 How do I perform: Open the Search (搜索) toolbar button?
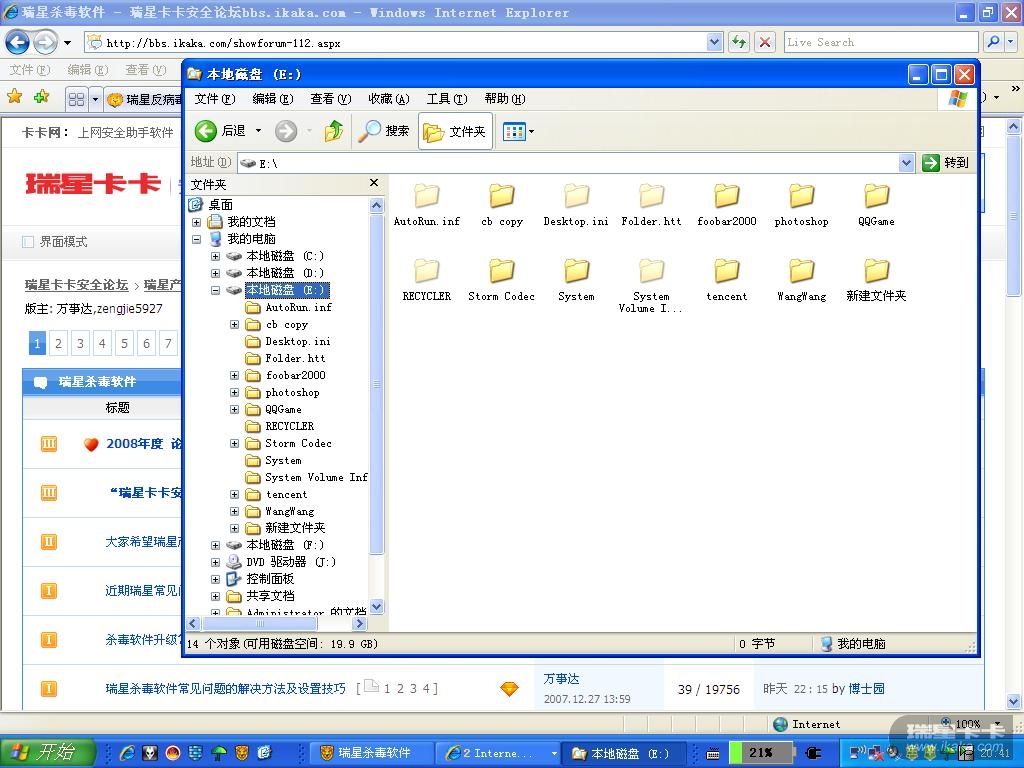(385, 131)
